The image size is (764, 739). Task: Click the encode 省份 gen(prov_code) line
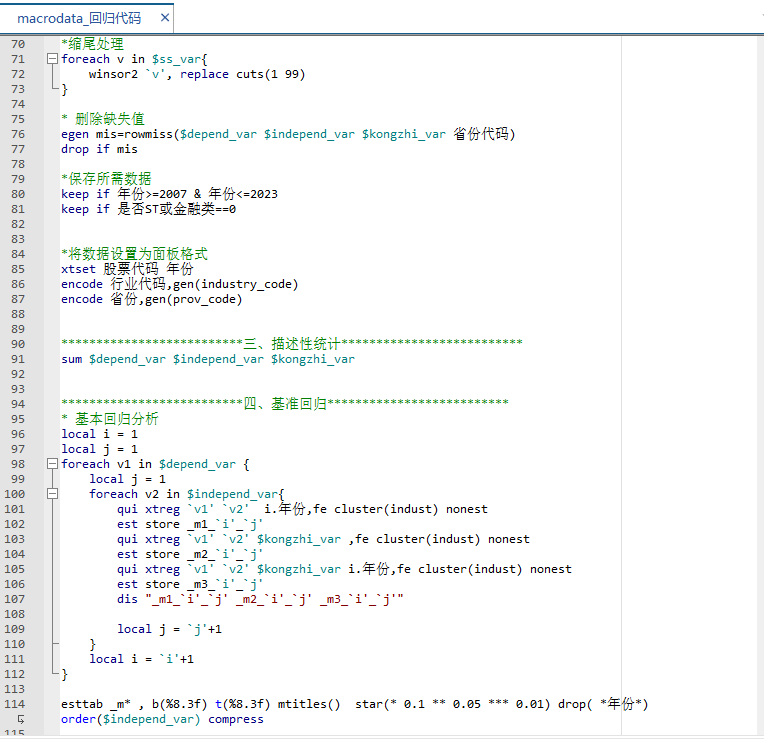[152, 299]
